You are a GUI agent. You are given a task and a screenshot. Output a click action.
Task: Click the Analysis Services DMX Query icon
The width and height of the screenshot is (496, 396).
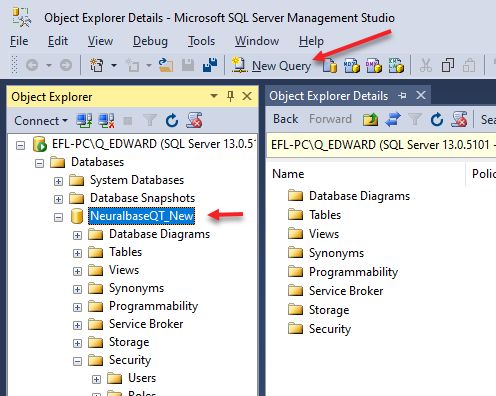coord(374,65)
